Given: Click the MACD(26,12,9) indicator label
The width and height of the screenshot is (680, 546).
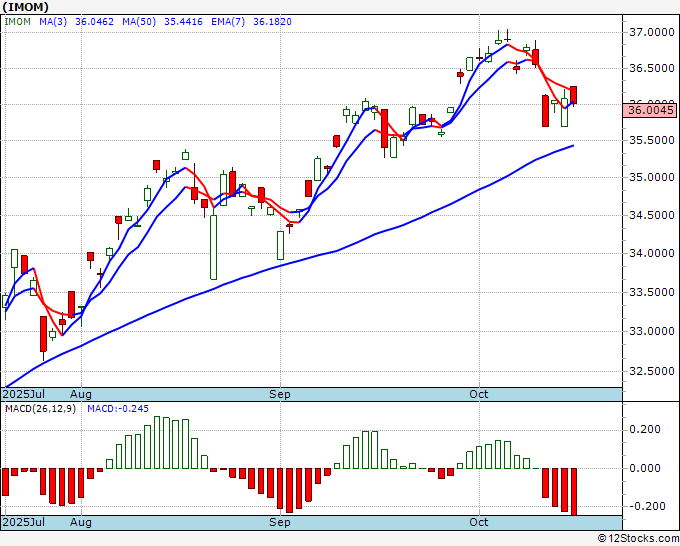Looking at the screenshot, I should (40, 409).
